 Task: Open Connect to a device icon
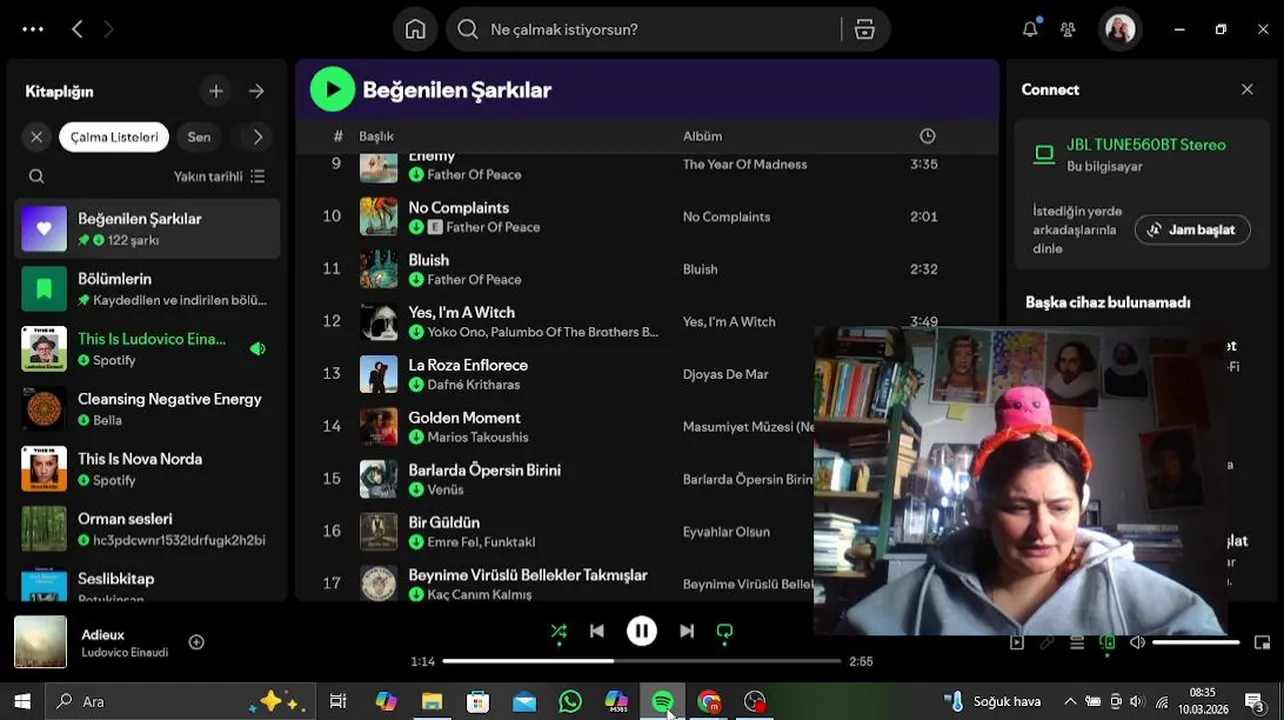point(1107,642)
